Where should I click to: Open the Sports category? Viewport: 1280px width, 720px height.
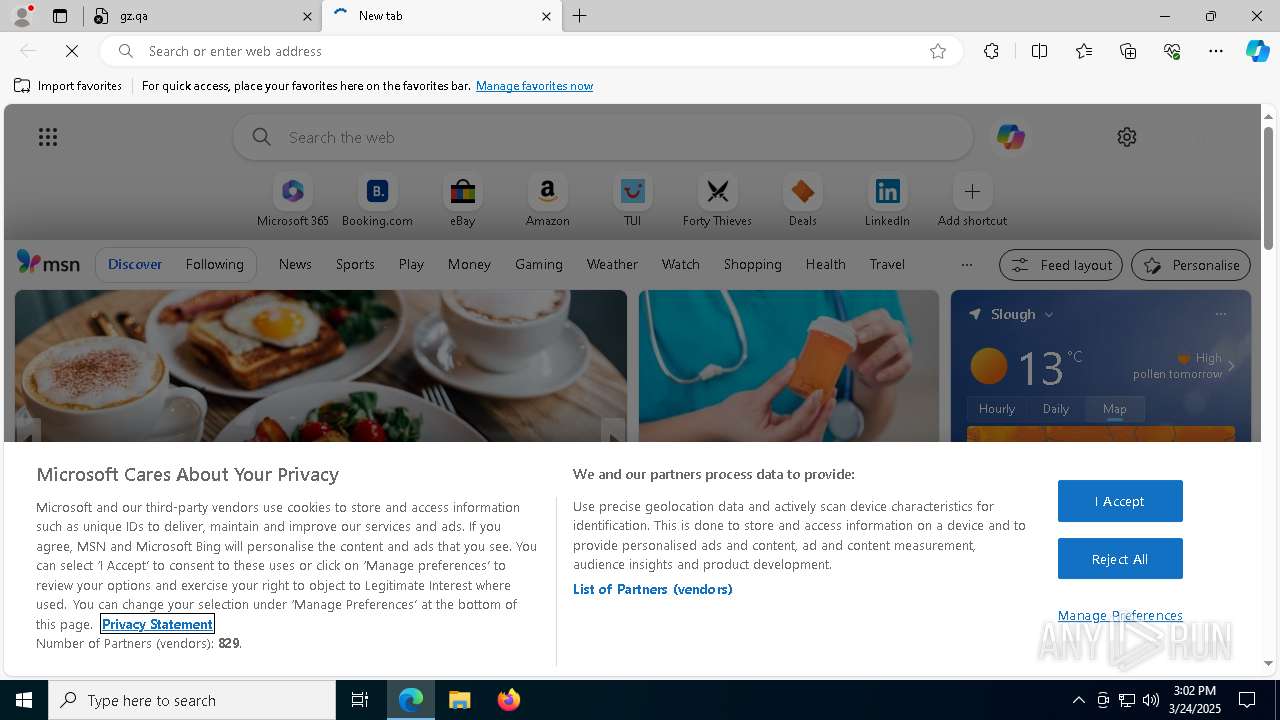355,264
